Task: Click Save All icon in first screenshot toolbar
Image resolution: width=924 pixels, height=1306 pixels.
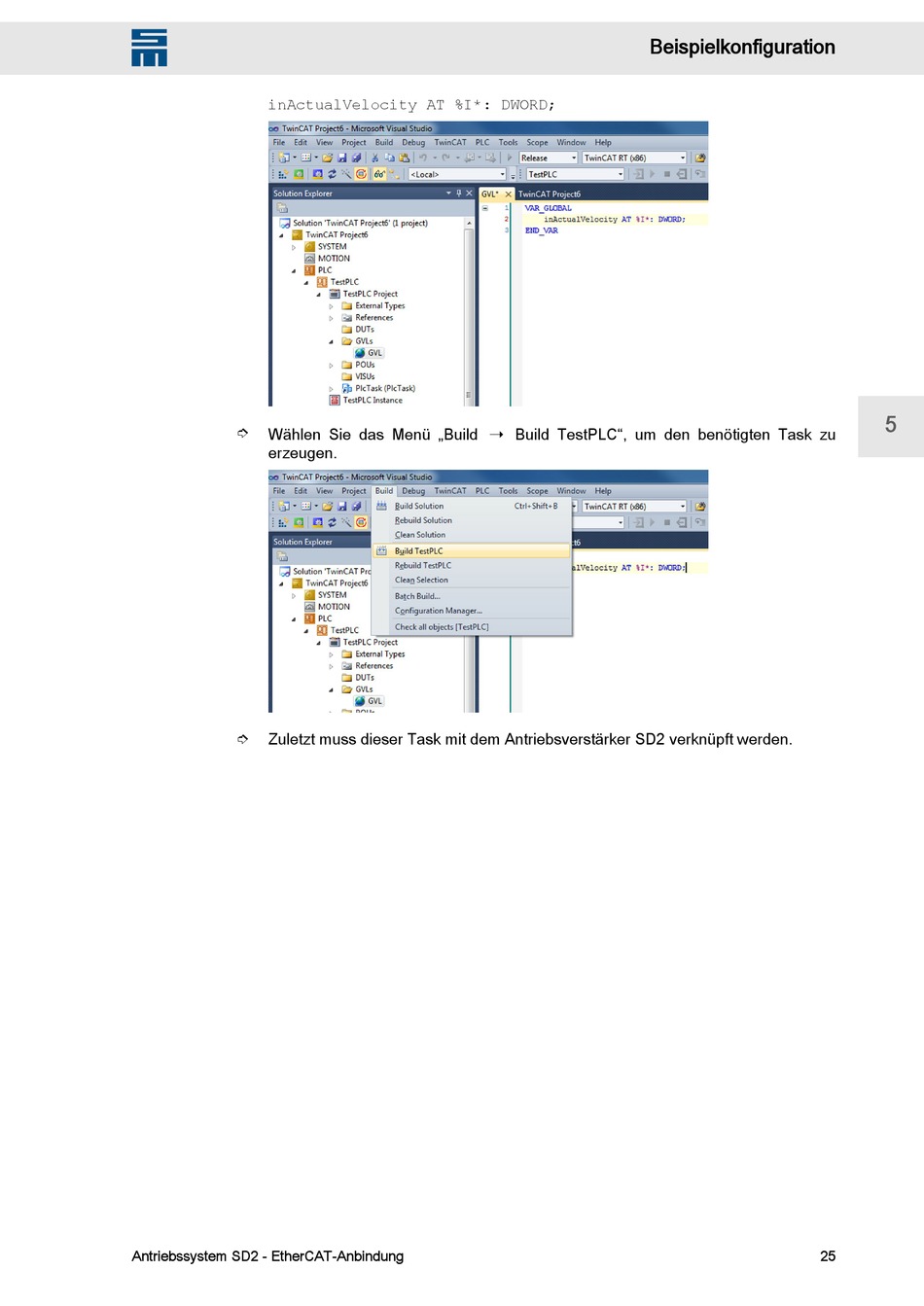Action: [x=356, y=158]
